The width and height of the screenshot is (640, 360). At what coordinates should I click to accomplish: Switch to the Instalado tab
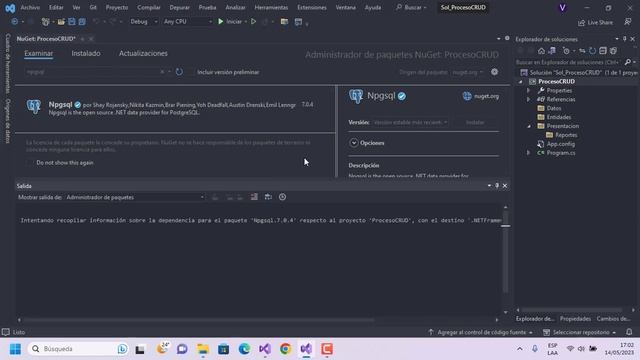[x=86, y=53]
